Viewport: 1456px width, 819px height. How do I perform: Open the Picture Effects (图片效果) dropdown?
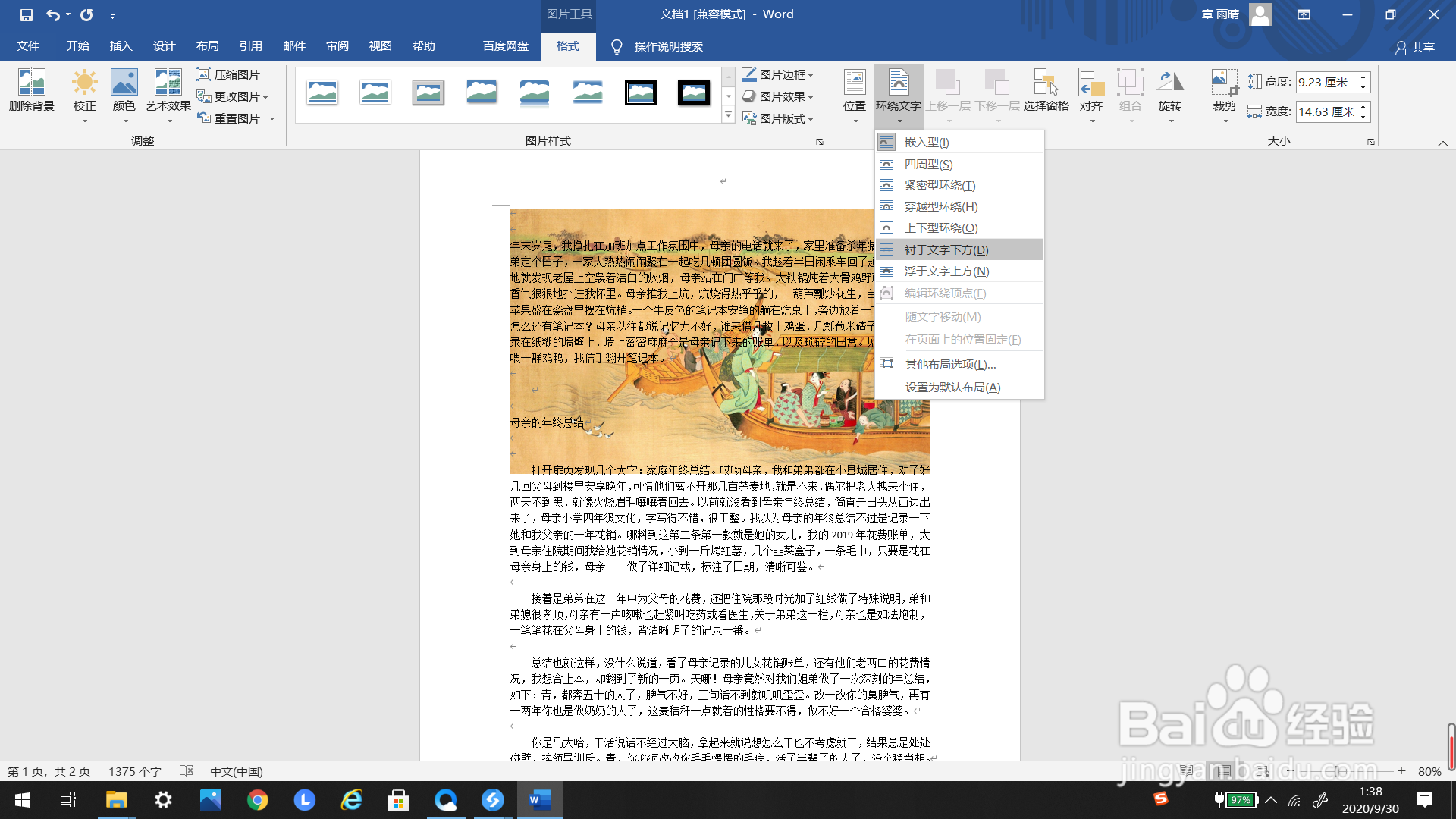(x=778, y=96)
